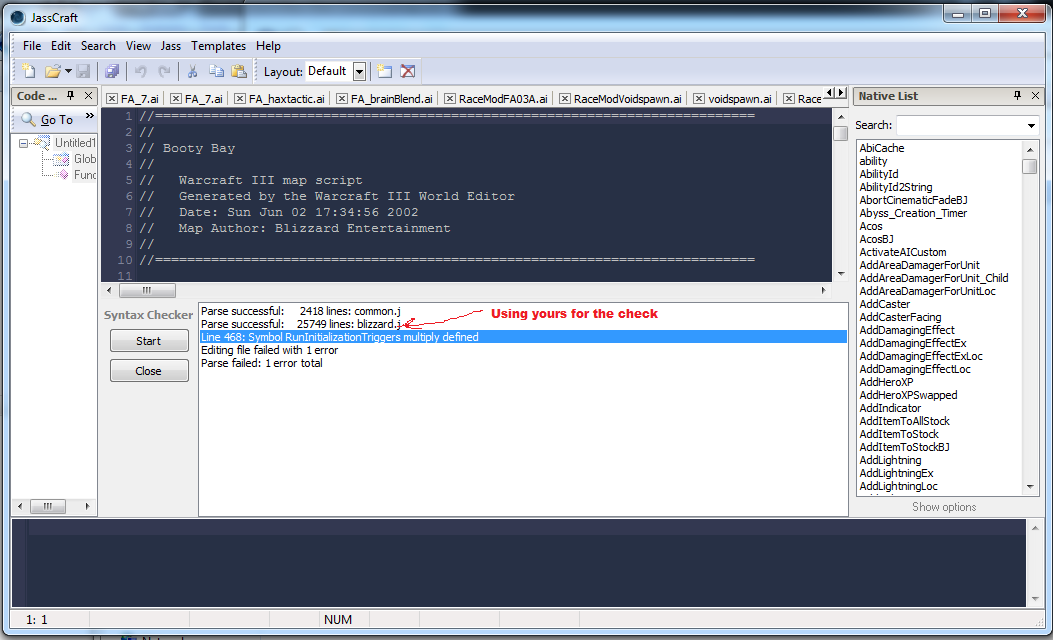The height and width of the screenshot is (640, 1053).
Task: Close the RaceModVoidspawn.ai tab via its X
Action: (x=565, y=99)
